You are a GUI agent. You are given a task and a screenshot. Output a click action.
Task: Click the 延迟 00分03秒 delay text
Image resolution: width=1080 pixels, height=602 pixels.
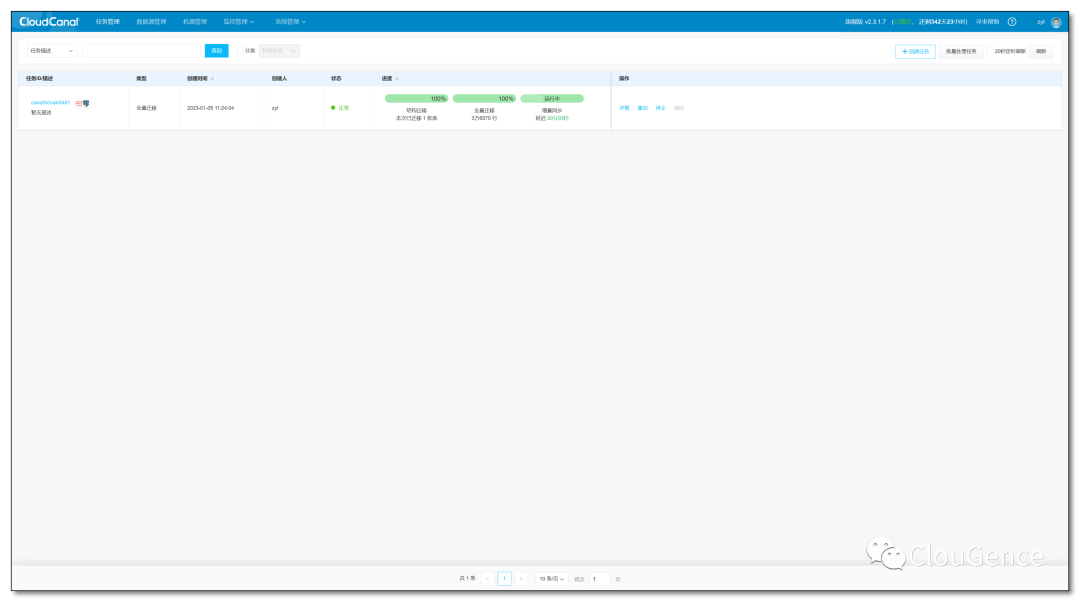[552, 118]
